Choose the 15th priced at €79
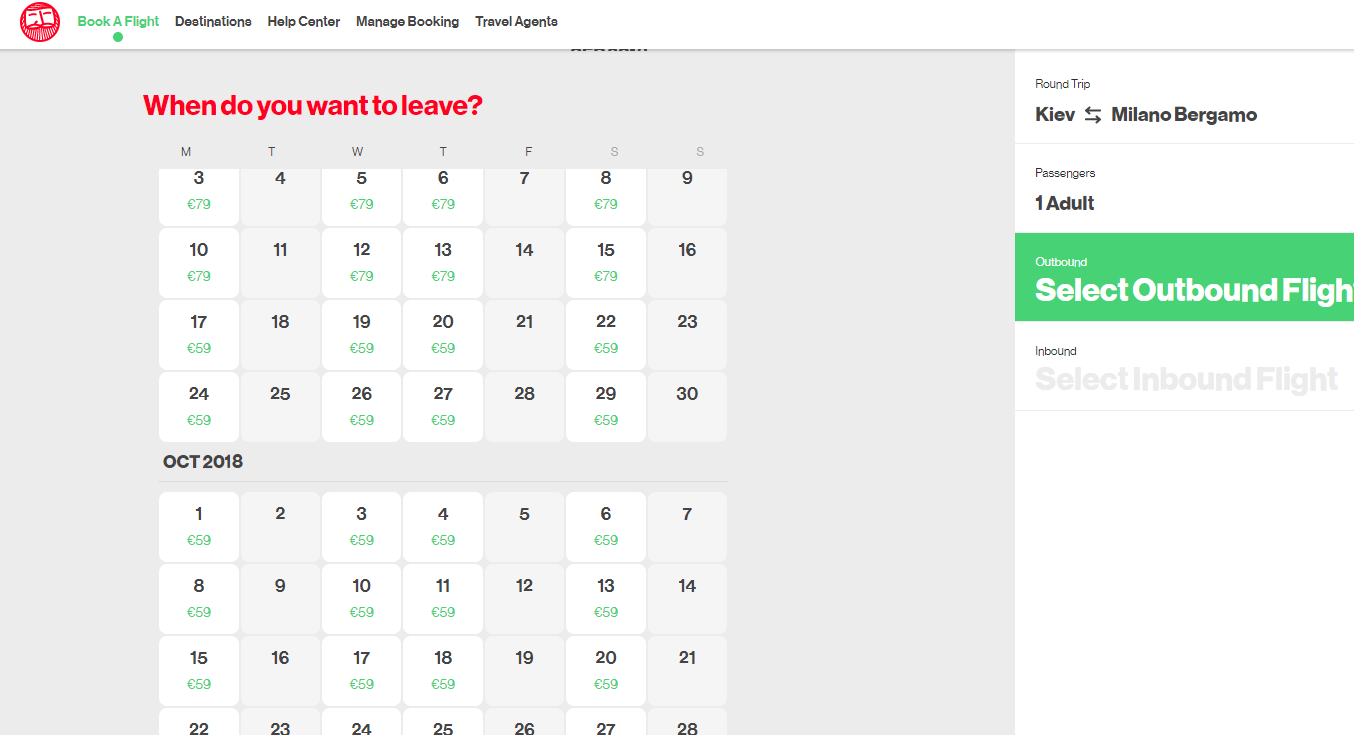1354x735 pixels. pyautogui.click(x=606, y=262)
